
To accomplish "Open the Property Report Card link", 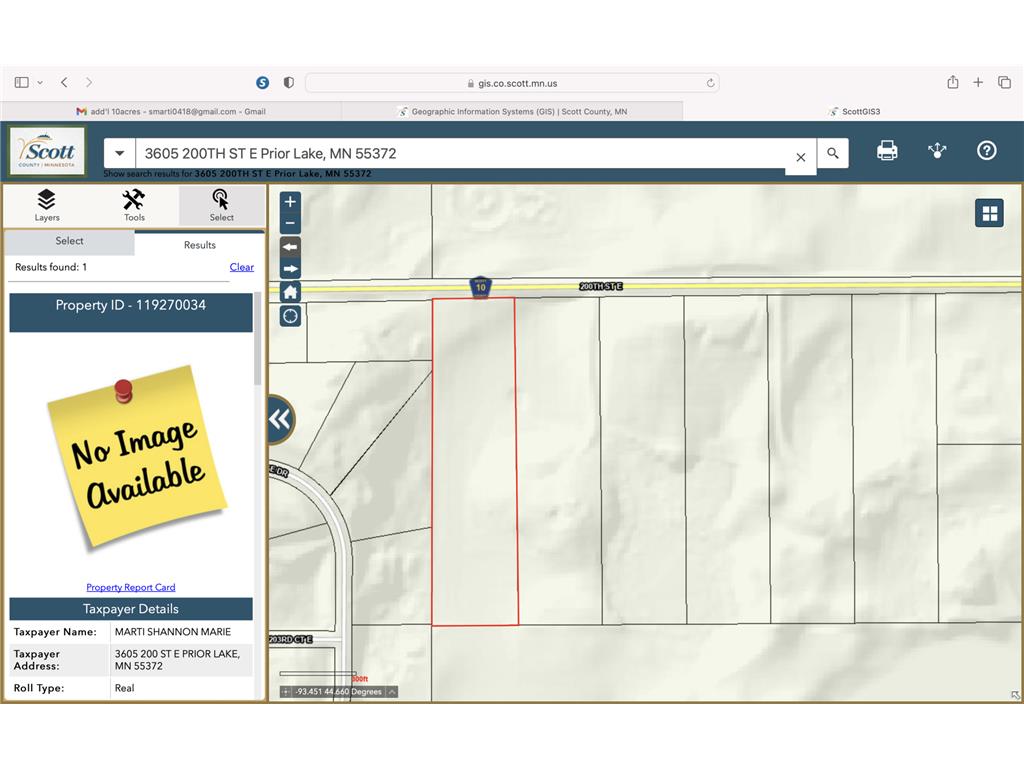I will (131, 587).
